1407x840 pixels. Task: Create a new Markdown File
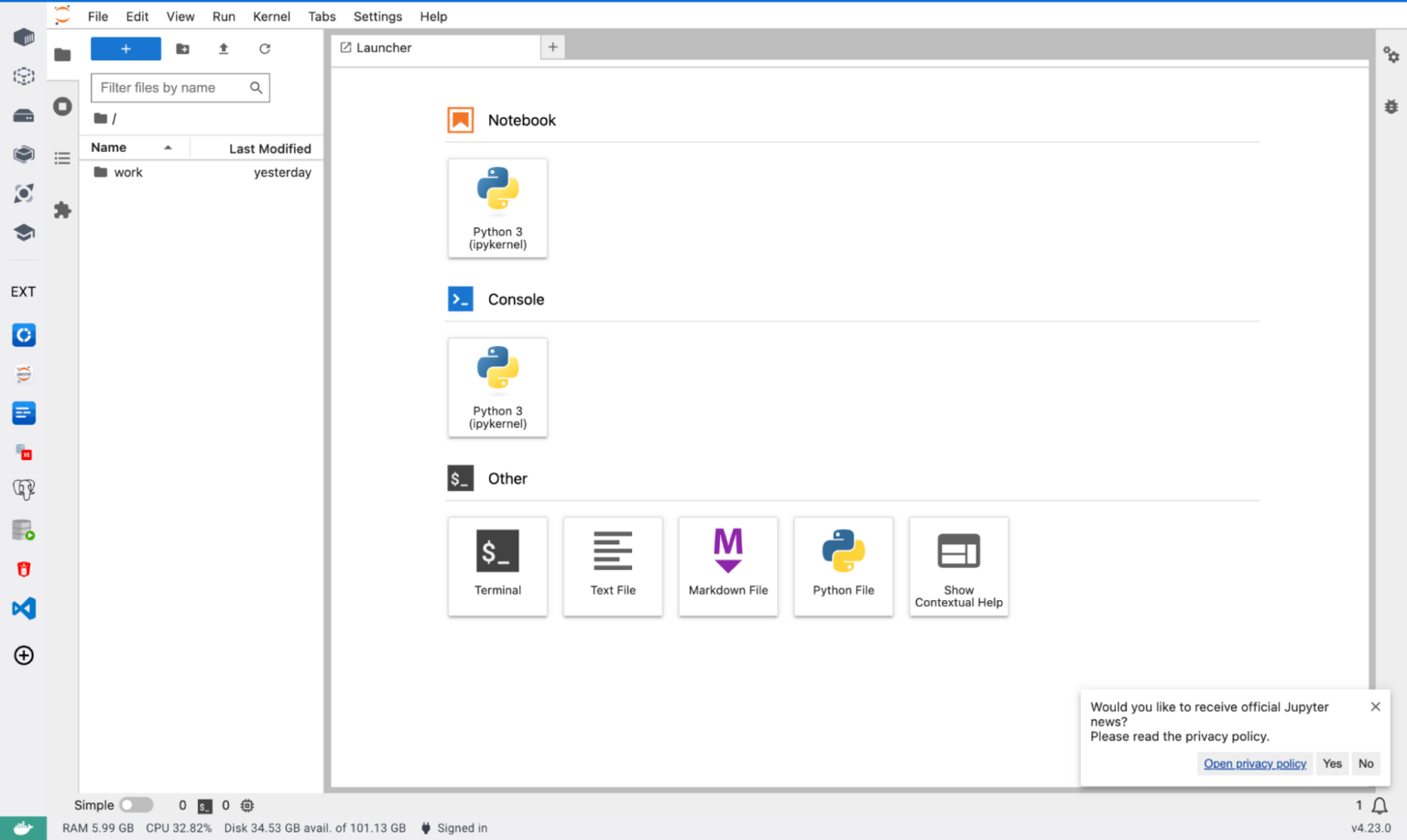[727, 566]
